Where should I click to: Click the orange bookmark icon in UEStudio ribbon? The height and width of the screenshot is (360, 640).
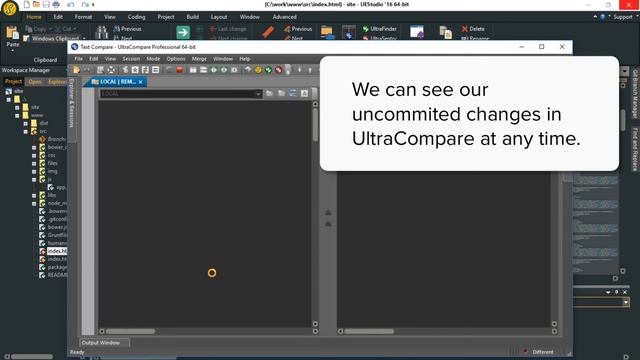click(268, 32)
